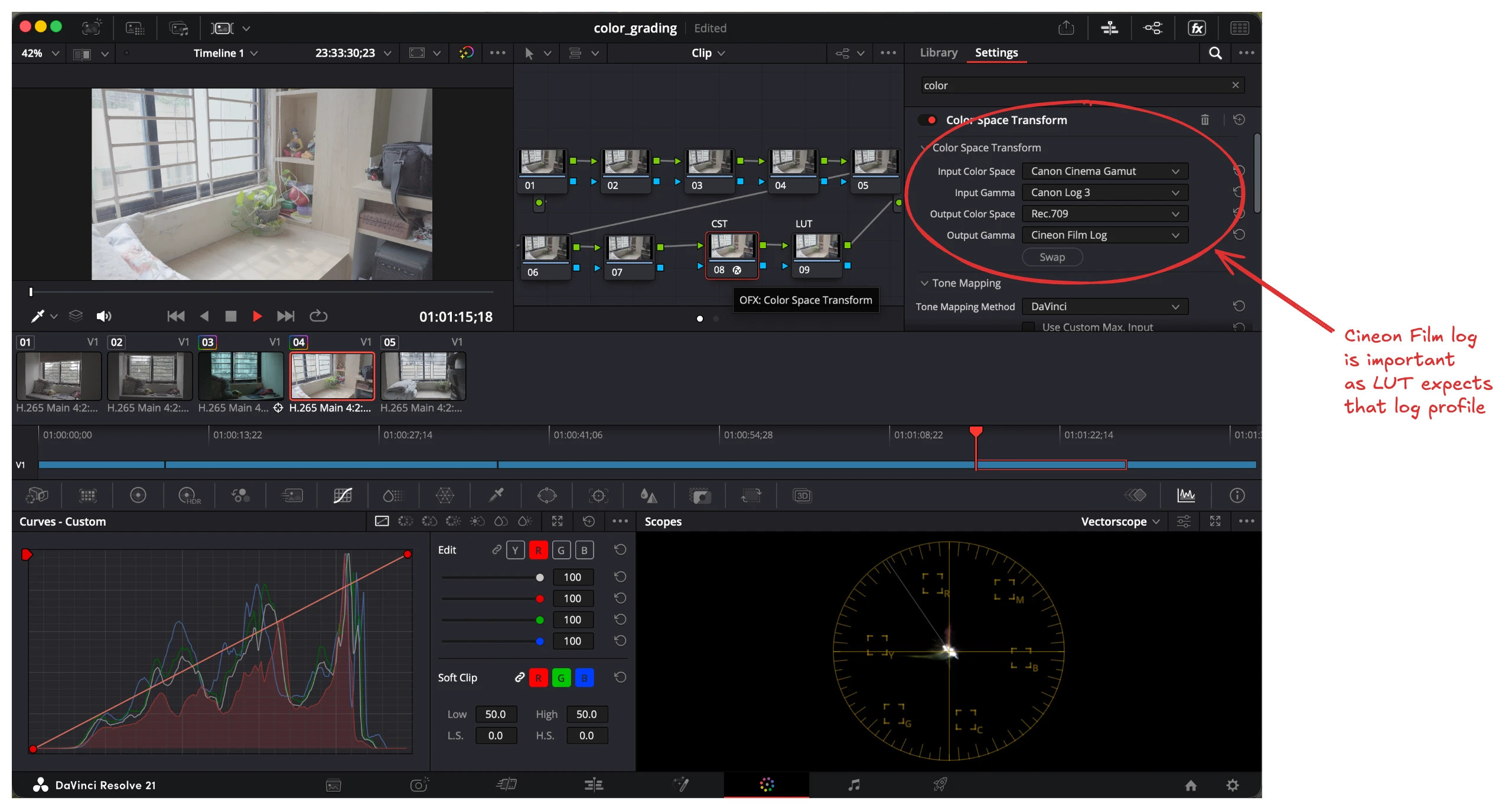Open the Input Gamma dropdown
The width and height of the screenshot is (1512, 810).
click(1104, 193)
